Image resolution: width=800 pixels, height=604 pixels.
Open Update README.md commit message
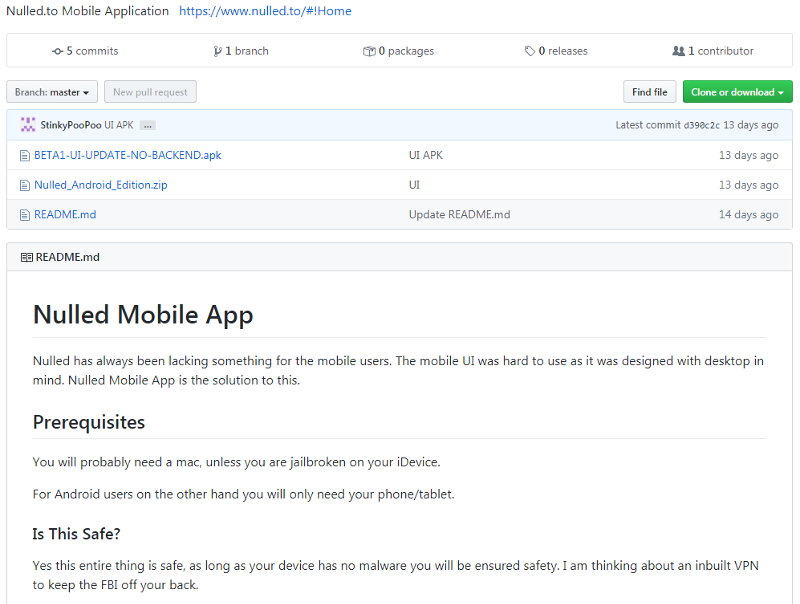pos(459,214)
